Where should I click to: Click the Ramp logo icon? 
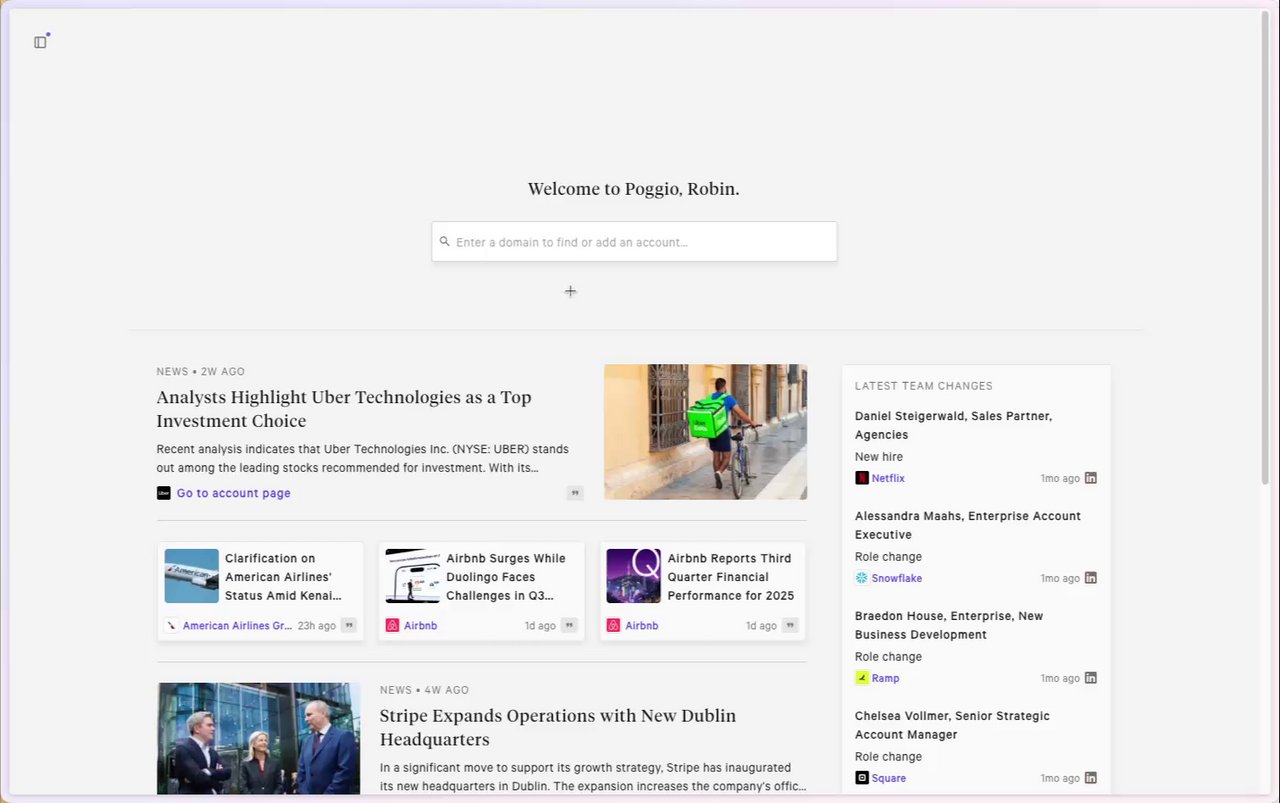[x=862, y=678]
